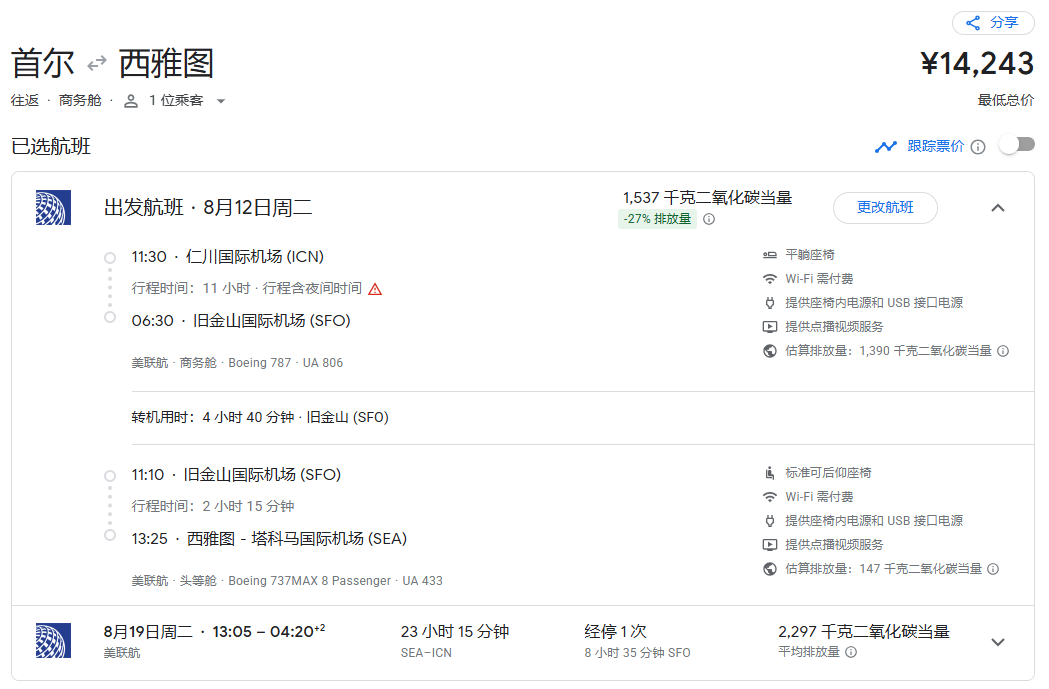Click power plug icon for flight UA 806
Viewport: 1049px width, 689px height.
click(x=770, y=303)
